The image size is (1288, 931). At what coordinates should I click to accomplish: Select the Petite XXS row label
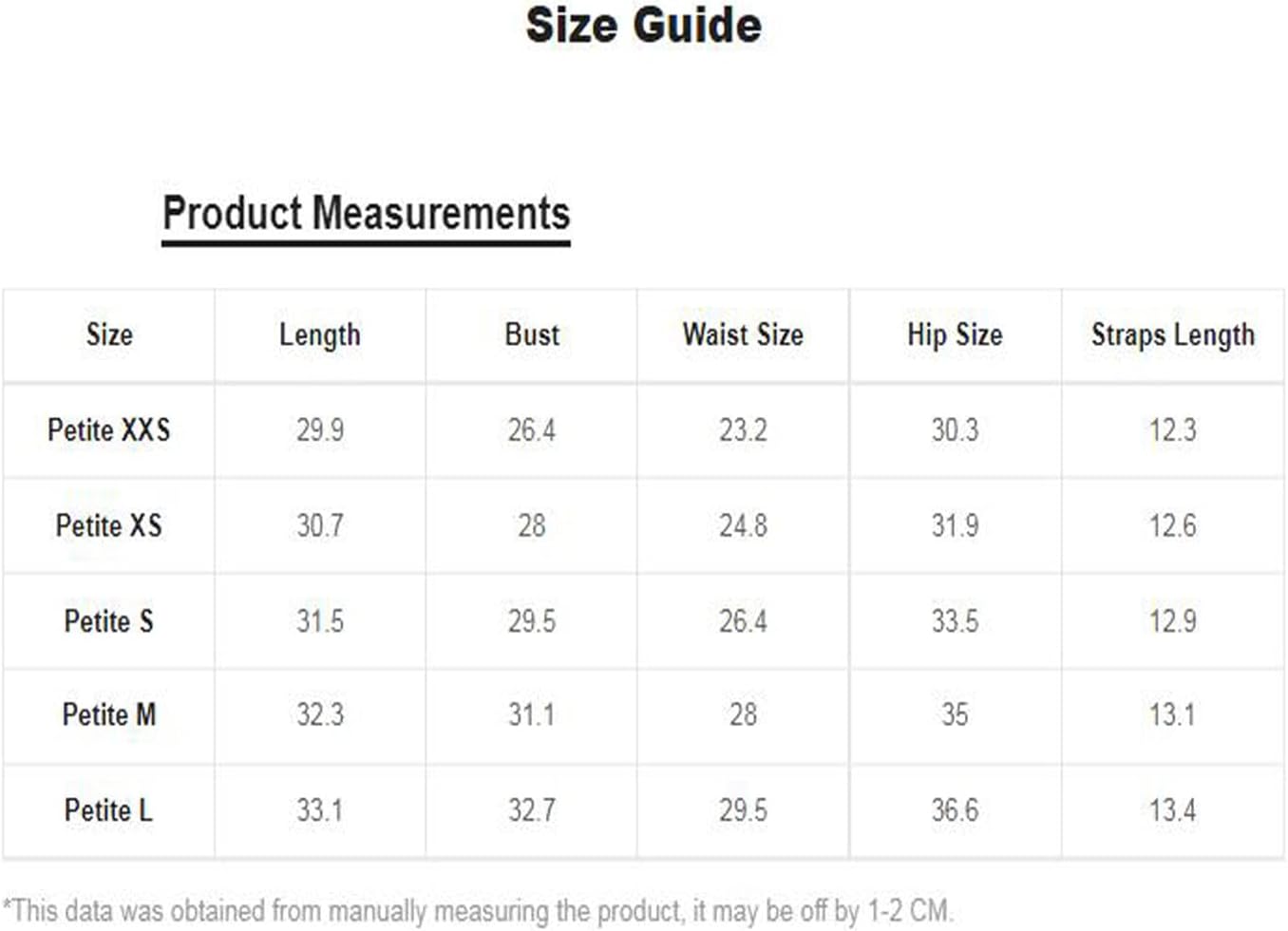pyautogui.click(x=109, y=430)
